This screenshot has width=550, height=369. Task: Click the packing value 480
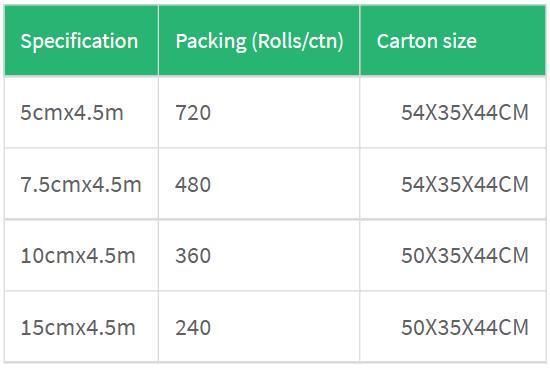tap(193, 184)
